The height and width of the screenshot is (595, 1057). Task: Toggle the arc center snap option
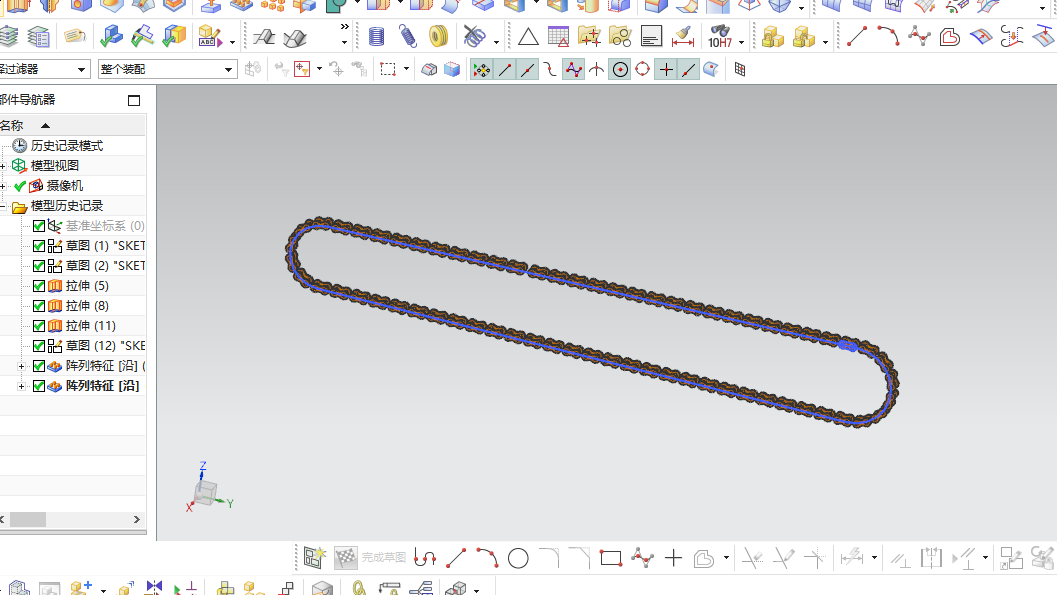click(620, 69)
